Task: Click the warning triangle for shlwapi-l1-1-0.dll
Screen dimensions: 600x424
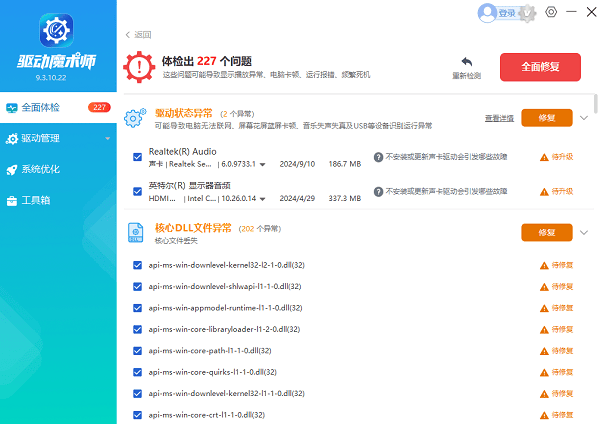Action: click(544, 287)
